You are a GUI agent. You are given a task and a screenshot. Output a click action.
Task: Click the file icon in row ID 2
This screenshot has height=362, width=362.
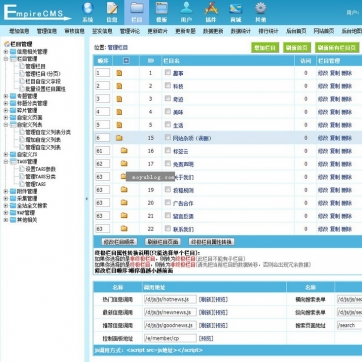point(119,86)
